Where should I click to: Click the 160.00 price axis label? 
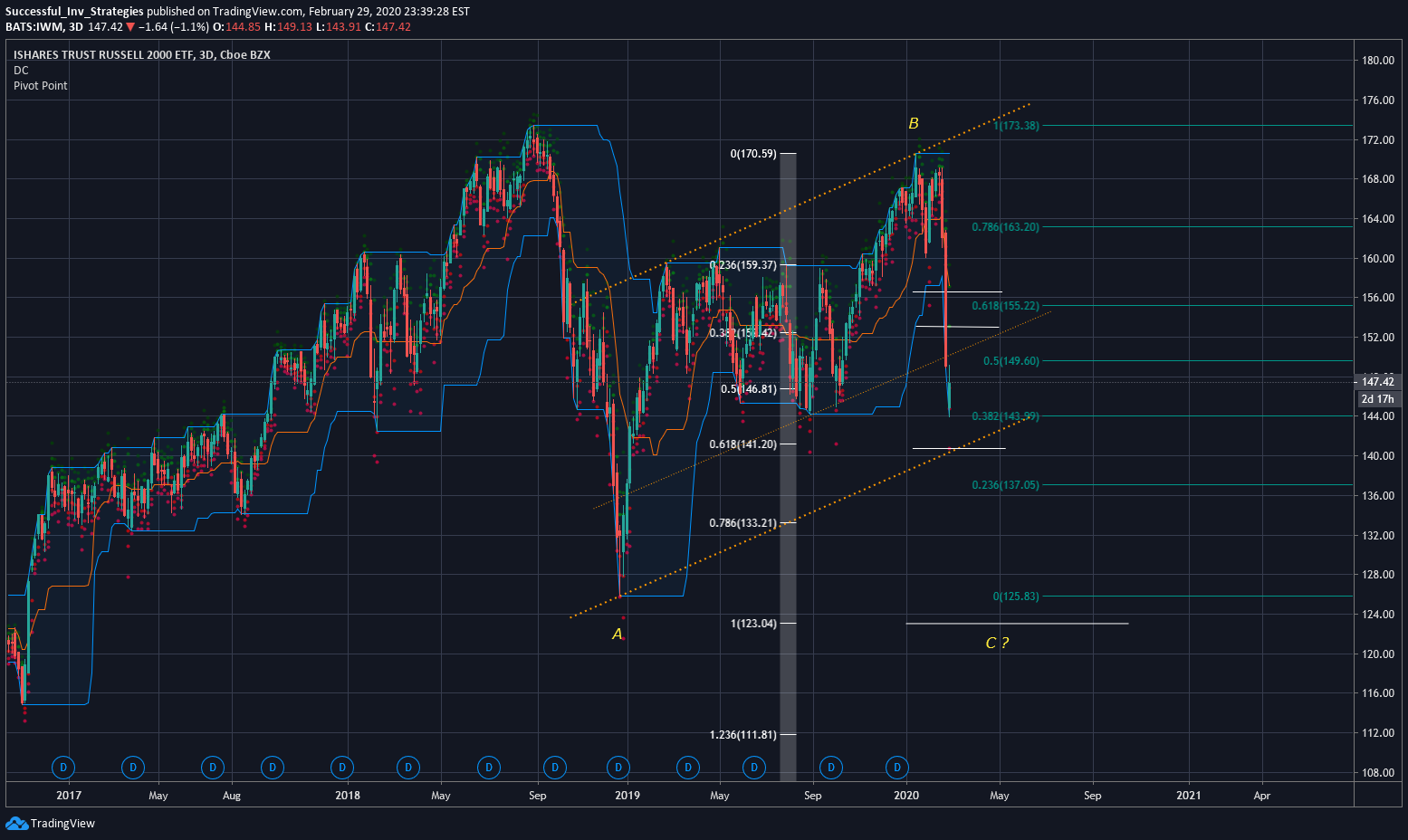click(1378, 259)
